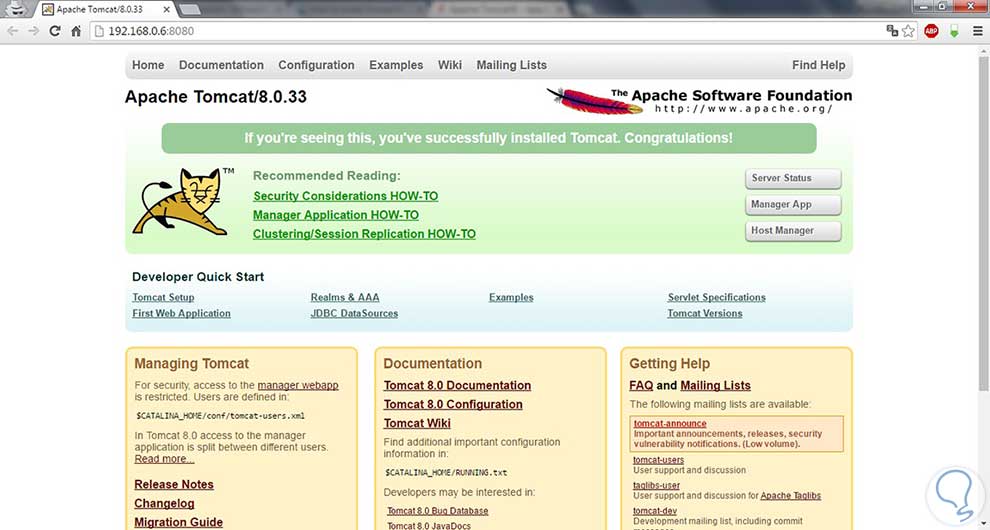Open the taglibs-user mailing list link
This screenshot has height=530, width=990.
click(x=657, y=485)
